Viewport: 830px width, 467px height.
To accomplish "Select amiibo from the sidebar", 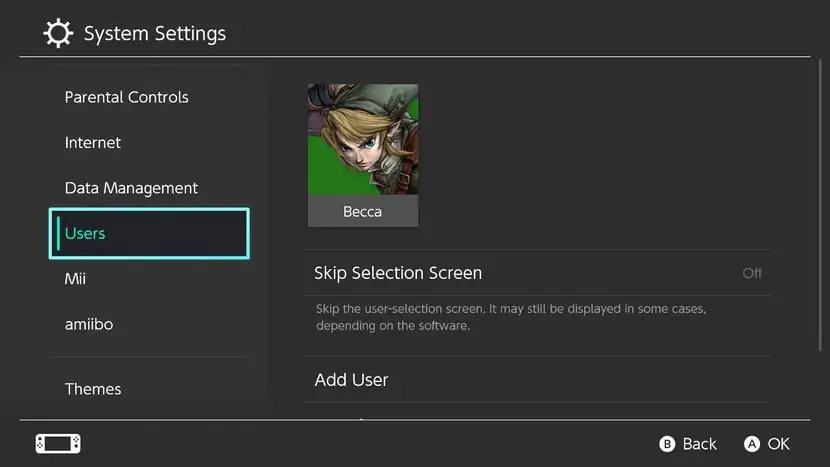I will (89, 324).
